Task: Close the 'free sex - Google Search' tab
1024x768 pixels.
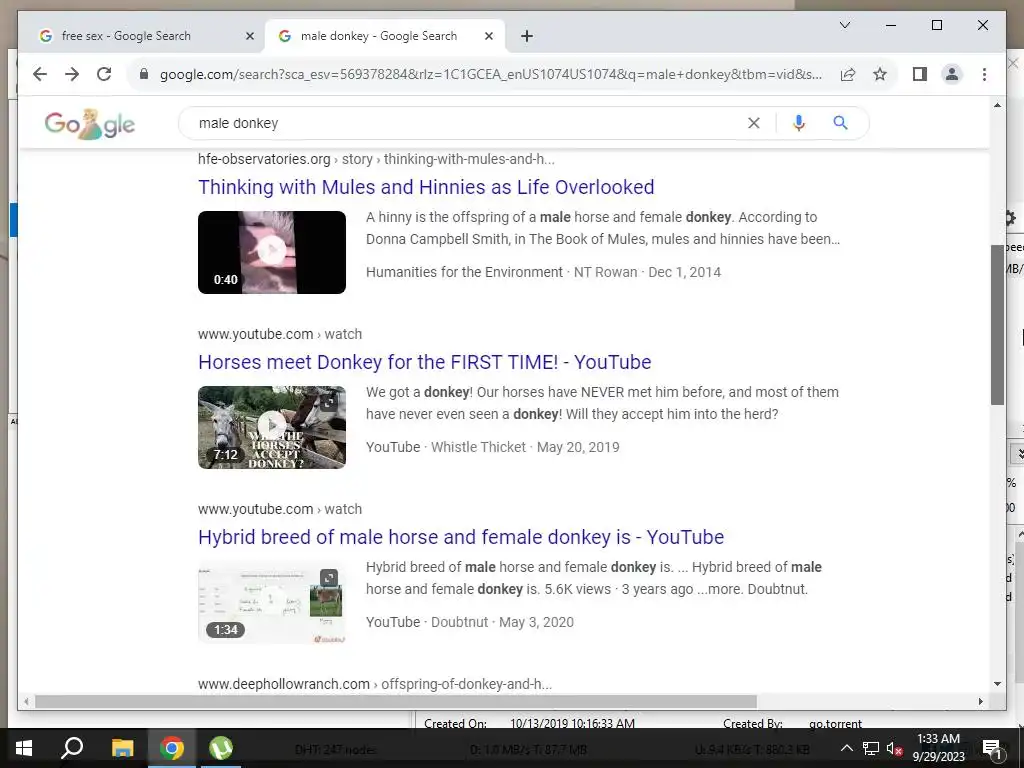Action: tap(249, 36)
